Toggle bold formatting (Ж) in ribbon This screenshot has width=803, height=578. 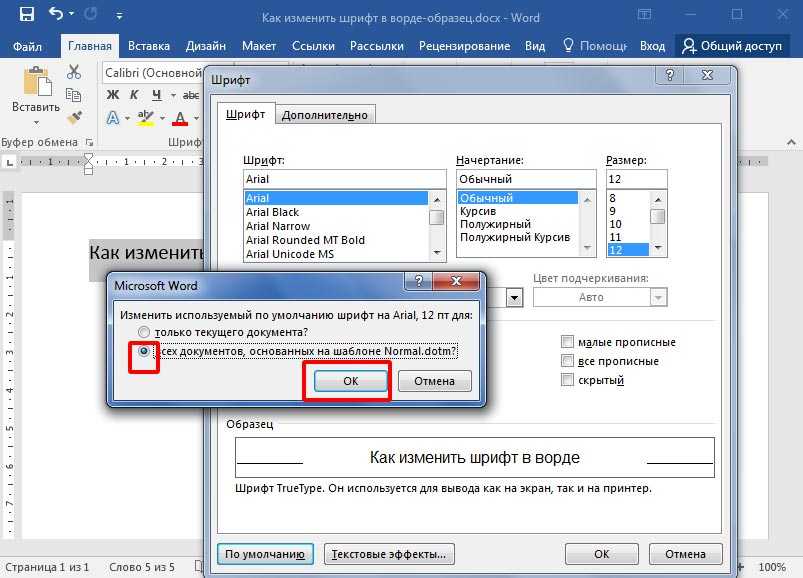[112, 95]
